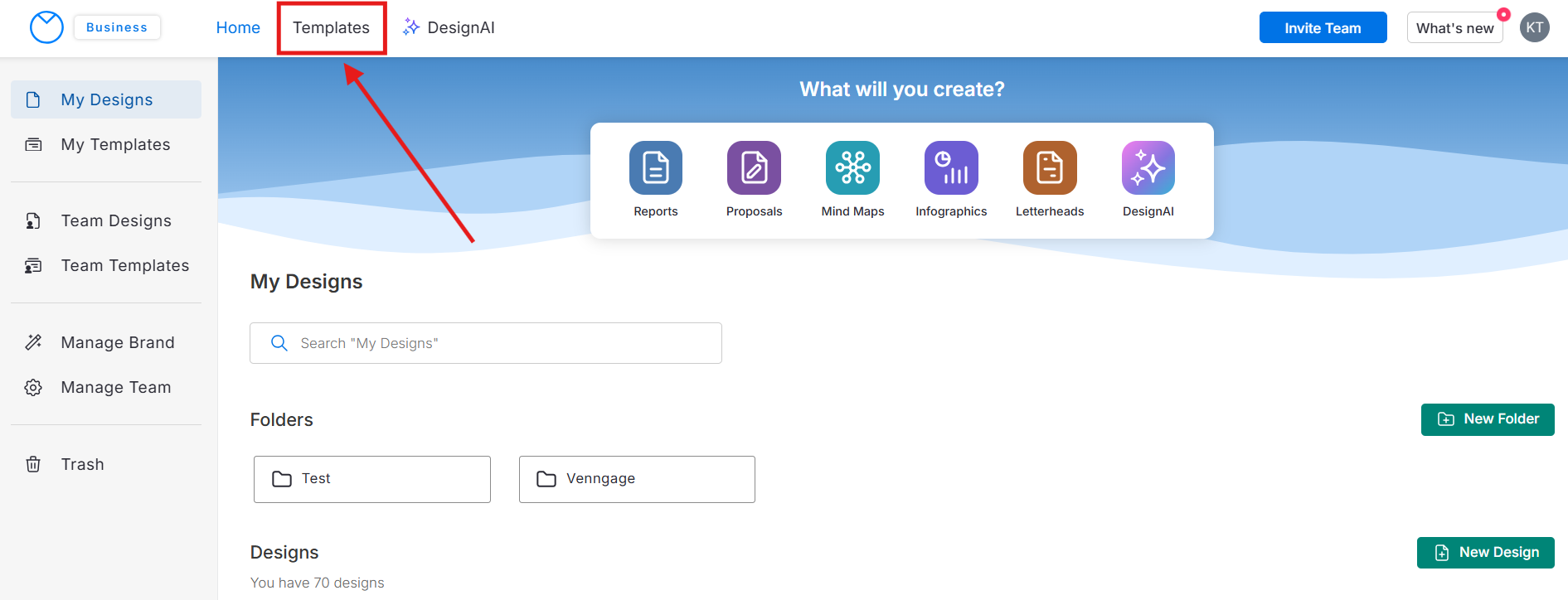The width and height of the screenshot is (1568, 600).
Task: Open DesignAI from the top navigation
Action: point(449,28)
